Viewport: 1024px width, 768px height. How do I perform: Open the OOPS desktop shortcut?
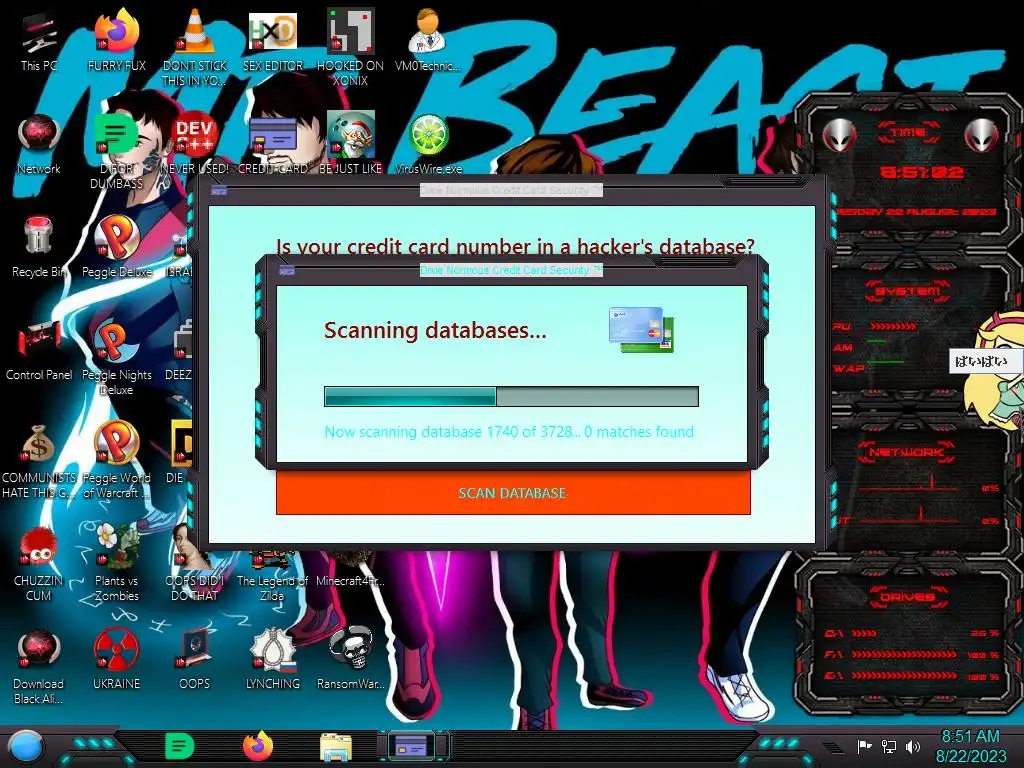(x=195, y=660)
